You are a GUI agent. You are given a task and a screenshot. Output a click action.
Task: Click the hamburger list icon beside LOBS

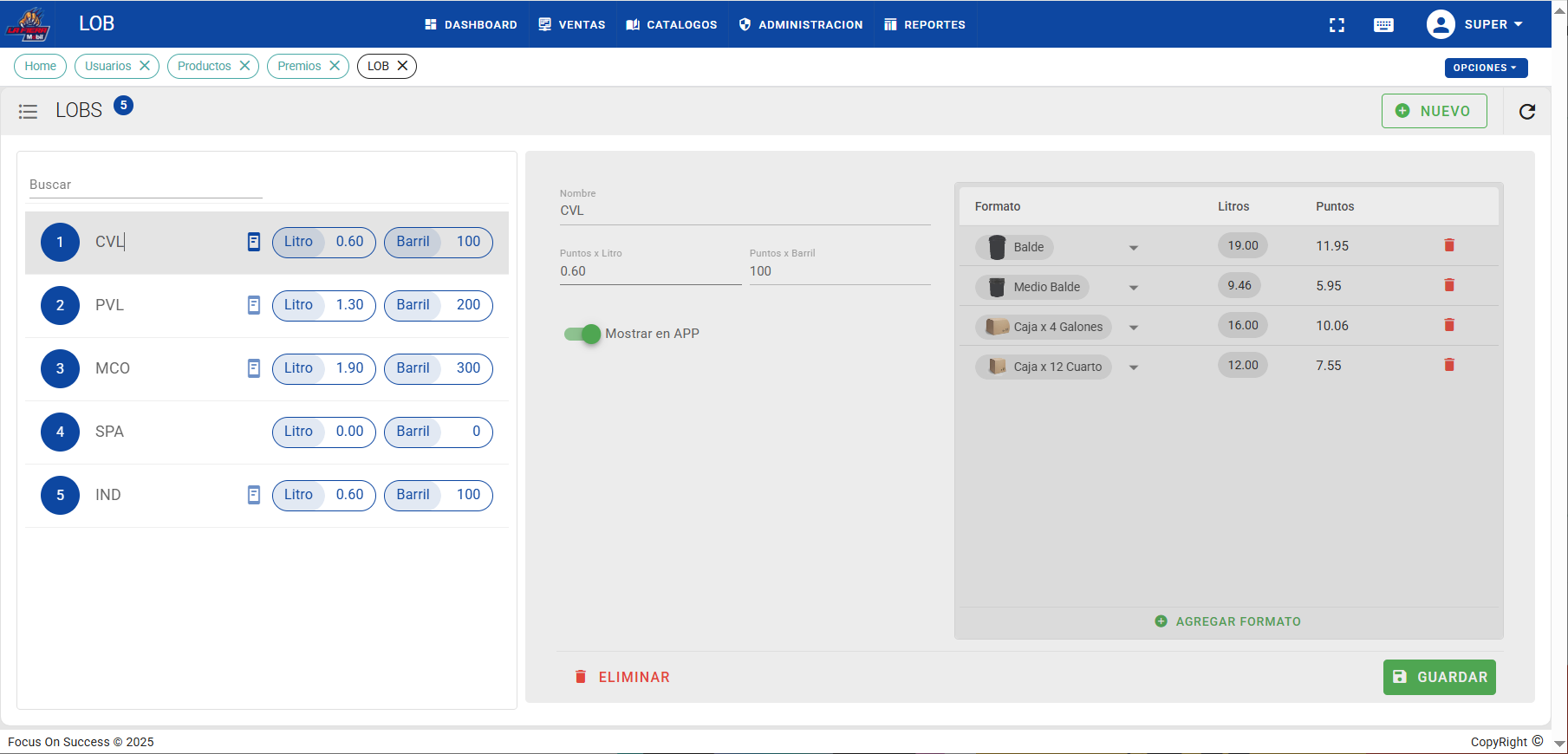(x=28, y=111)
